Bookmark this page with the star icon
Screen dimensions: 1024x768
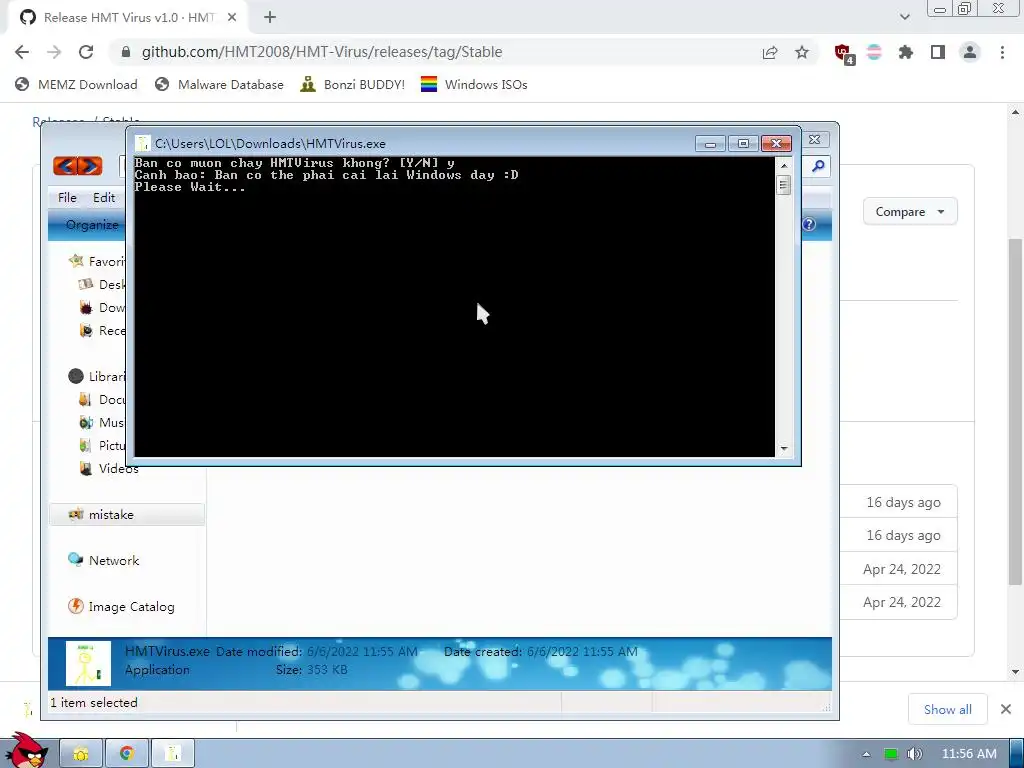tap(802, 52)
